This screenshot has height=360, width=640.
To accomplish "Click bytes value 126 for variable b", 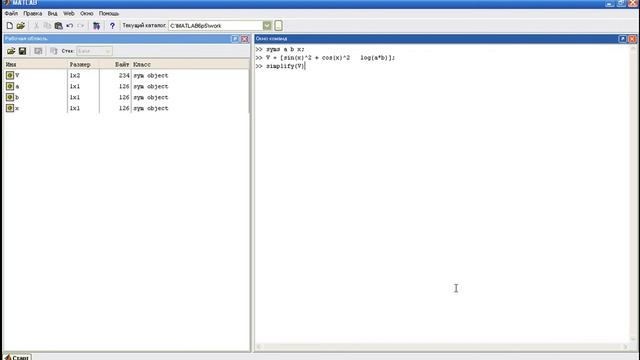I will 124,97.
